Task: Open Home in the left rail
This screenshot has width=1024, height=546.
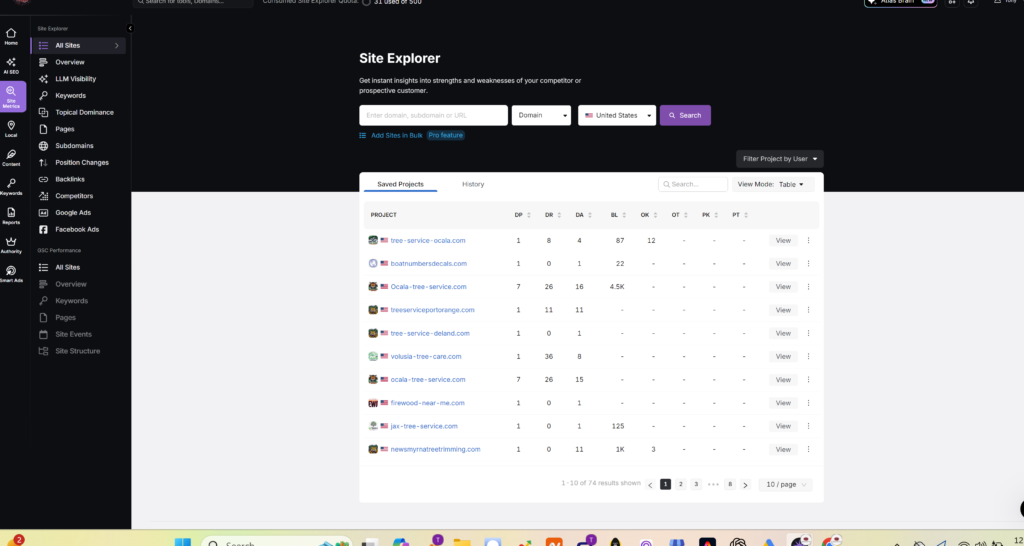Action: pyautogui.click(x=11, y=37)
